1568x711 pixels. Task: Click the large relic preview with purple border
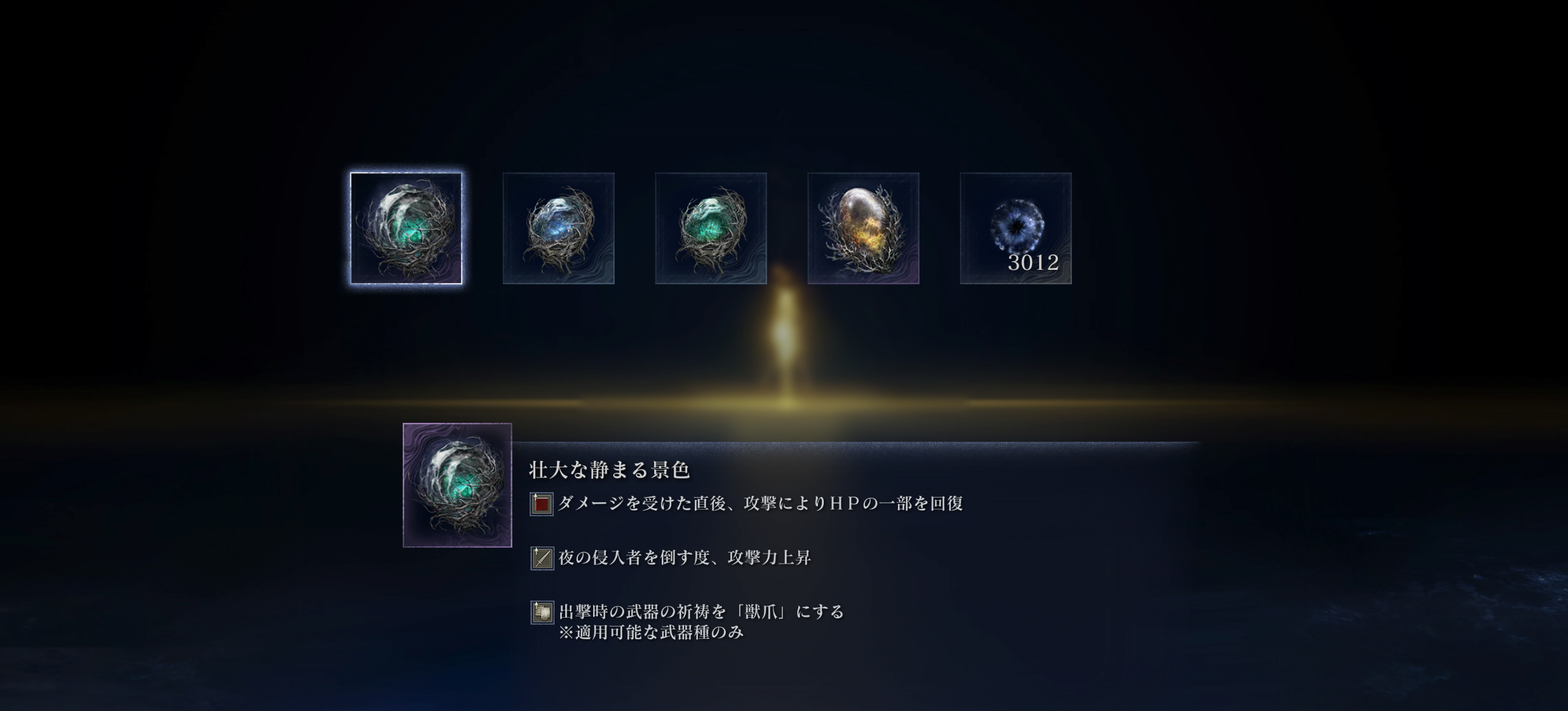(457, 485)
